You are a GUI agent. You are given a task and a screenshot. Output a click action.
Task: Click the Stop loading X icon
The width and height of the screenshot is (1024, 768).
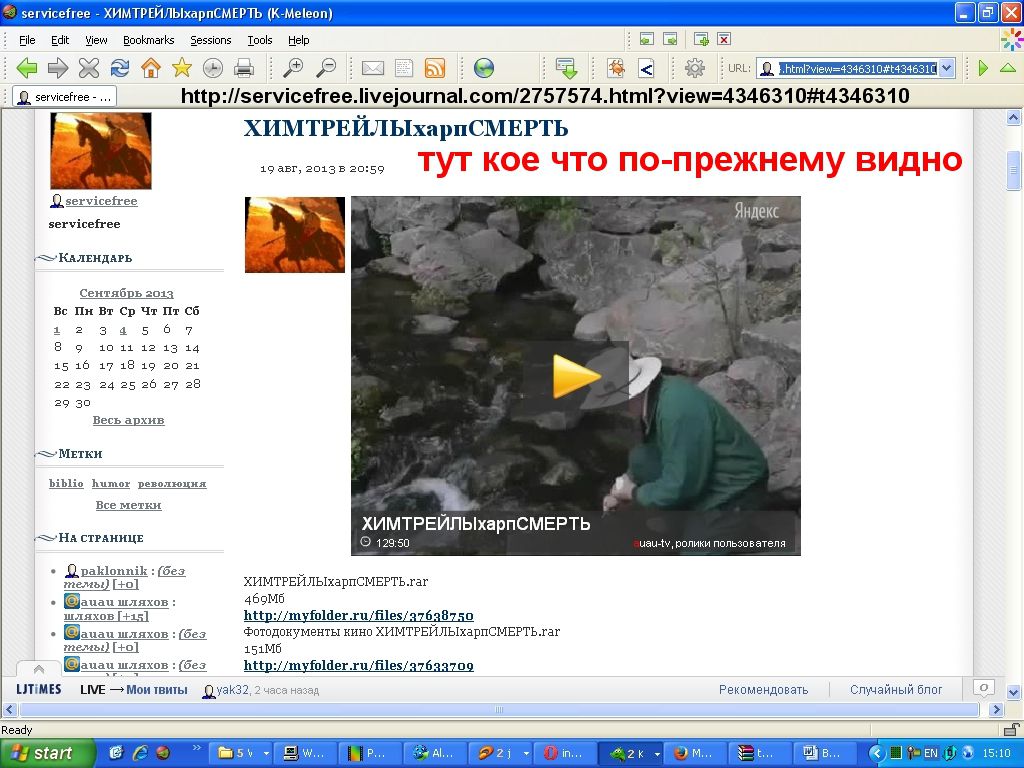(89, 67)
